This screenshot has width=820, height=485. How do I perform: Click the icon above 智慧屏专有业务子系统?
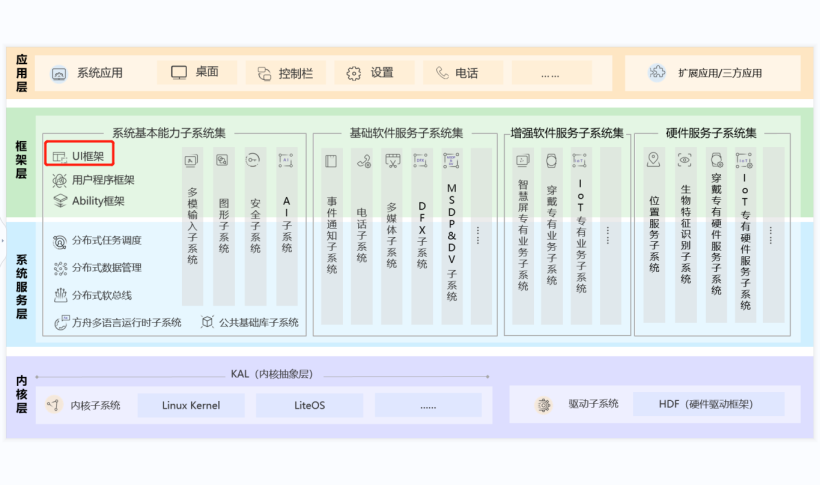coord(523,161)
